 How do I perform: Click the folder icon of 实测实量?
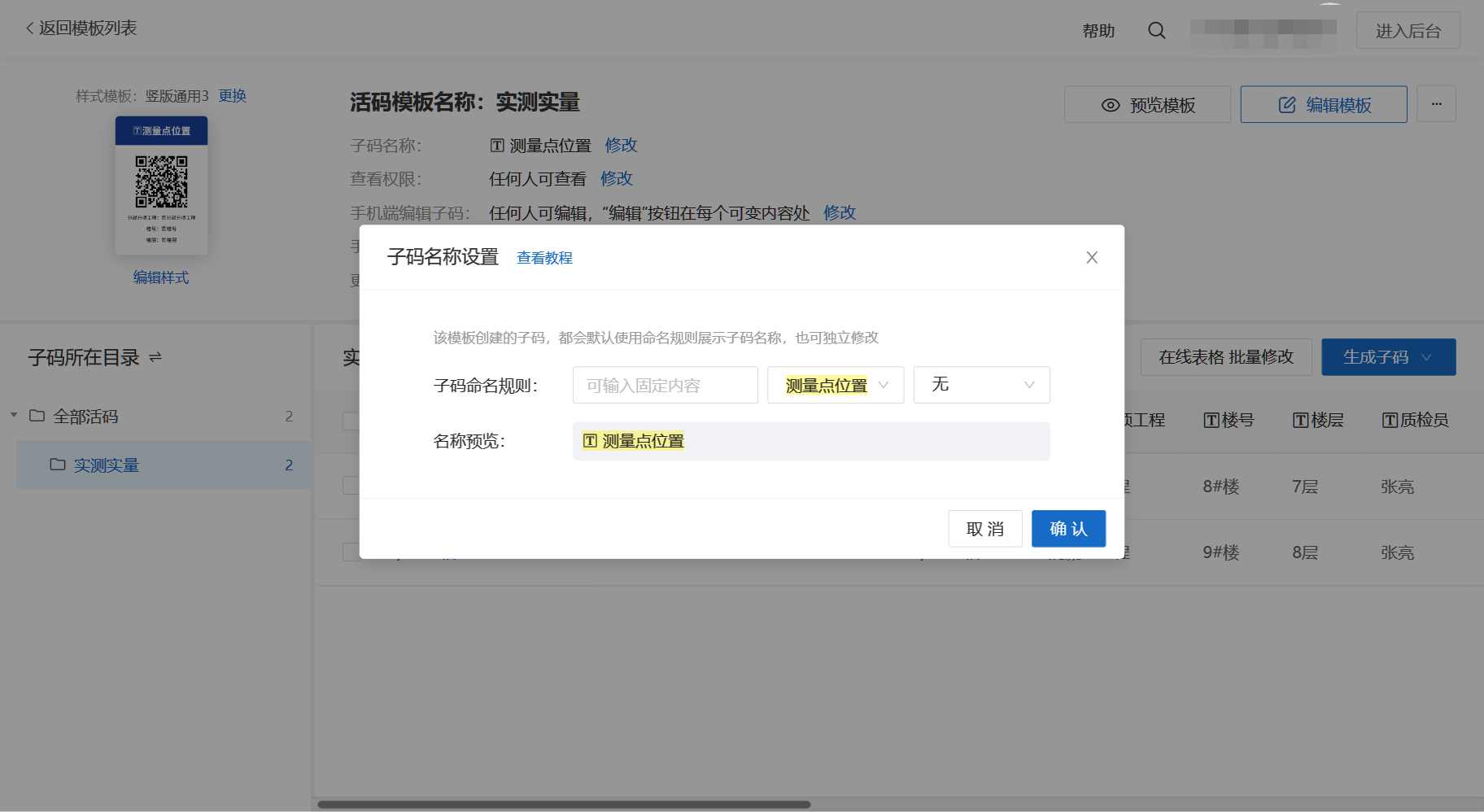tap(56, 465)
